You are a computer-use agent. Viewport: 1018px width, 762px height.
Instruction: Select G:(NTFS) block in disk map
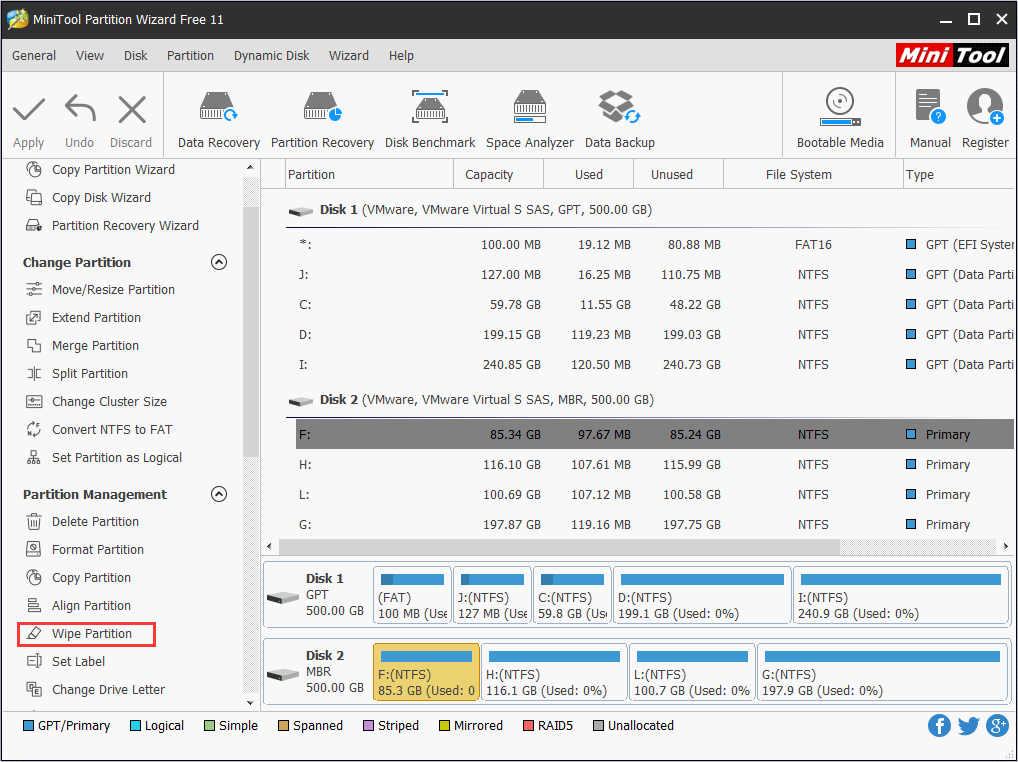882,672
